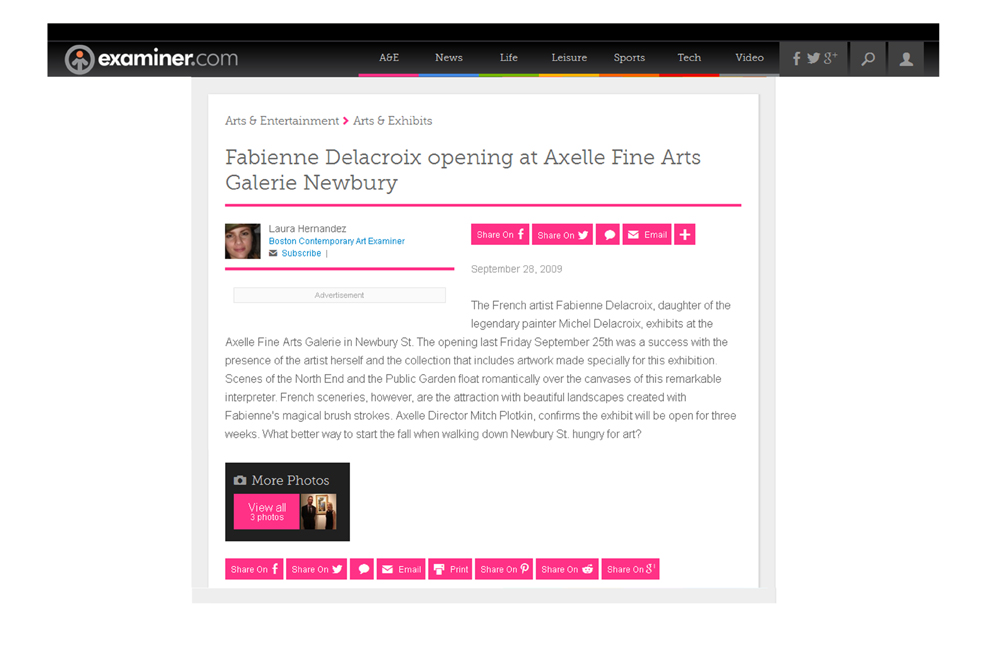Click the More Photos camera icon

tap(240, 480)
